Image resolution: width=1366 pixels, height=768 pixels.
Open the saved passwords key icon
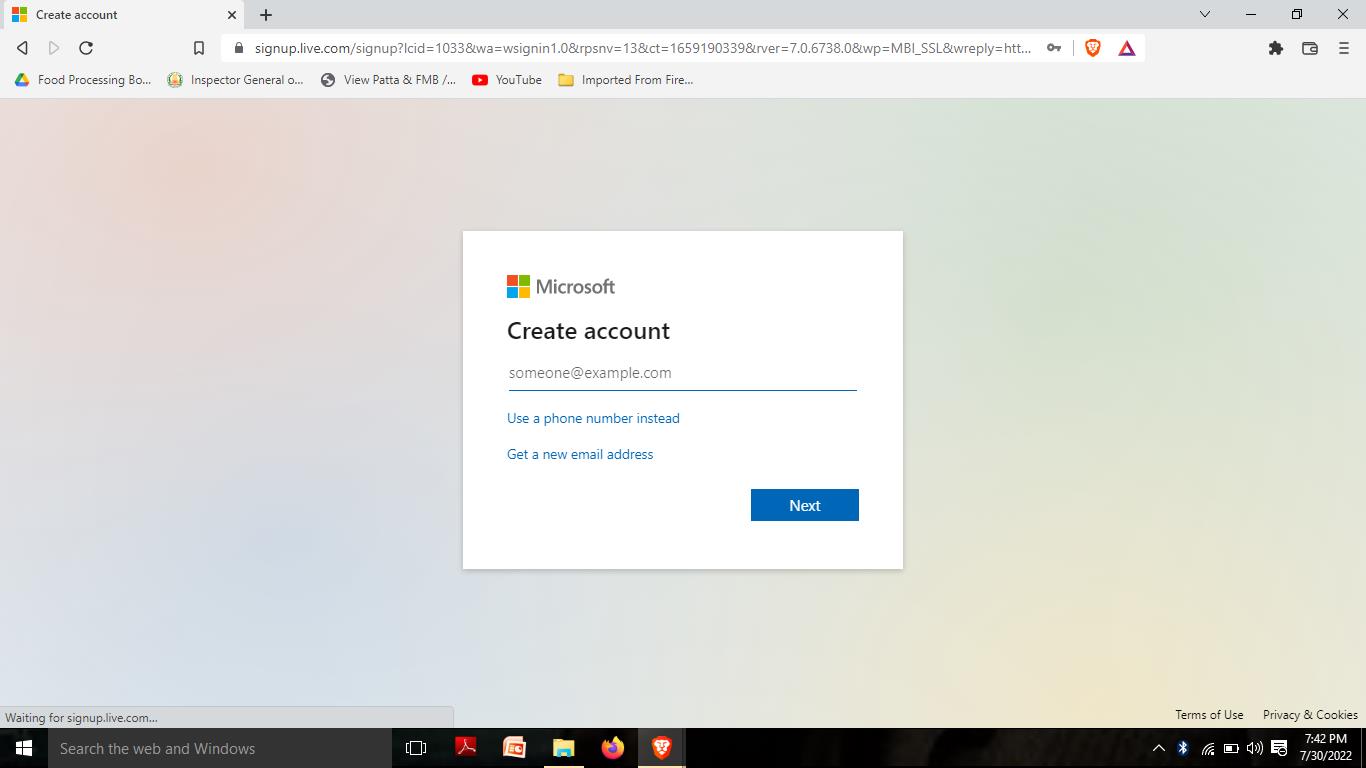tap(1054, 48)
